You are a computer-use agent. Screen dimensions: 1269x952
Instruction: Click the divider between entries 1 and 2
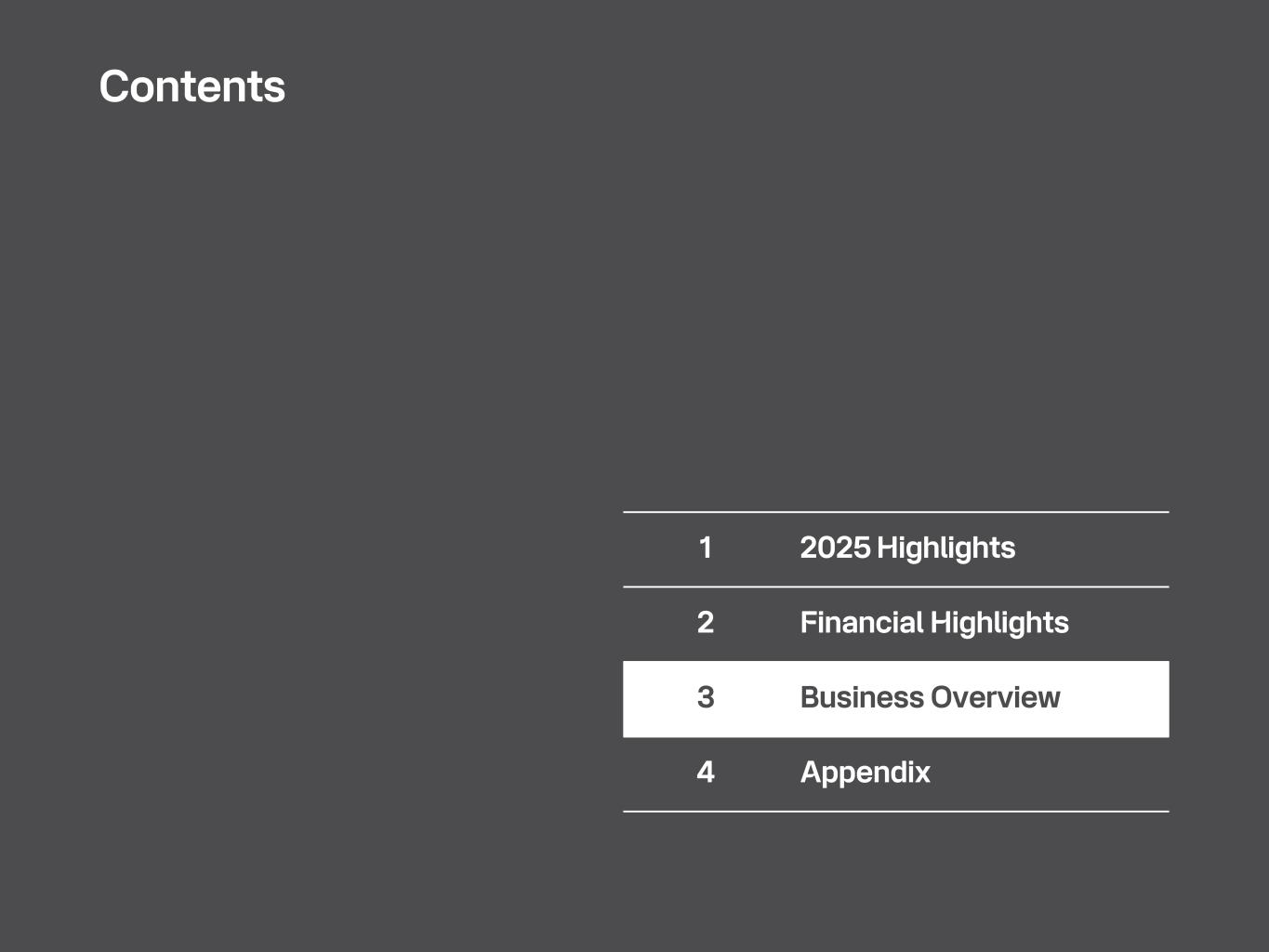(895, 587)
